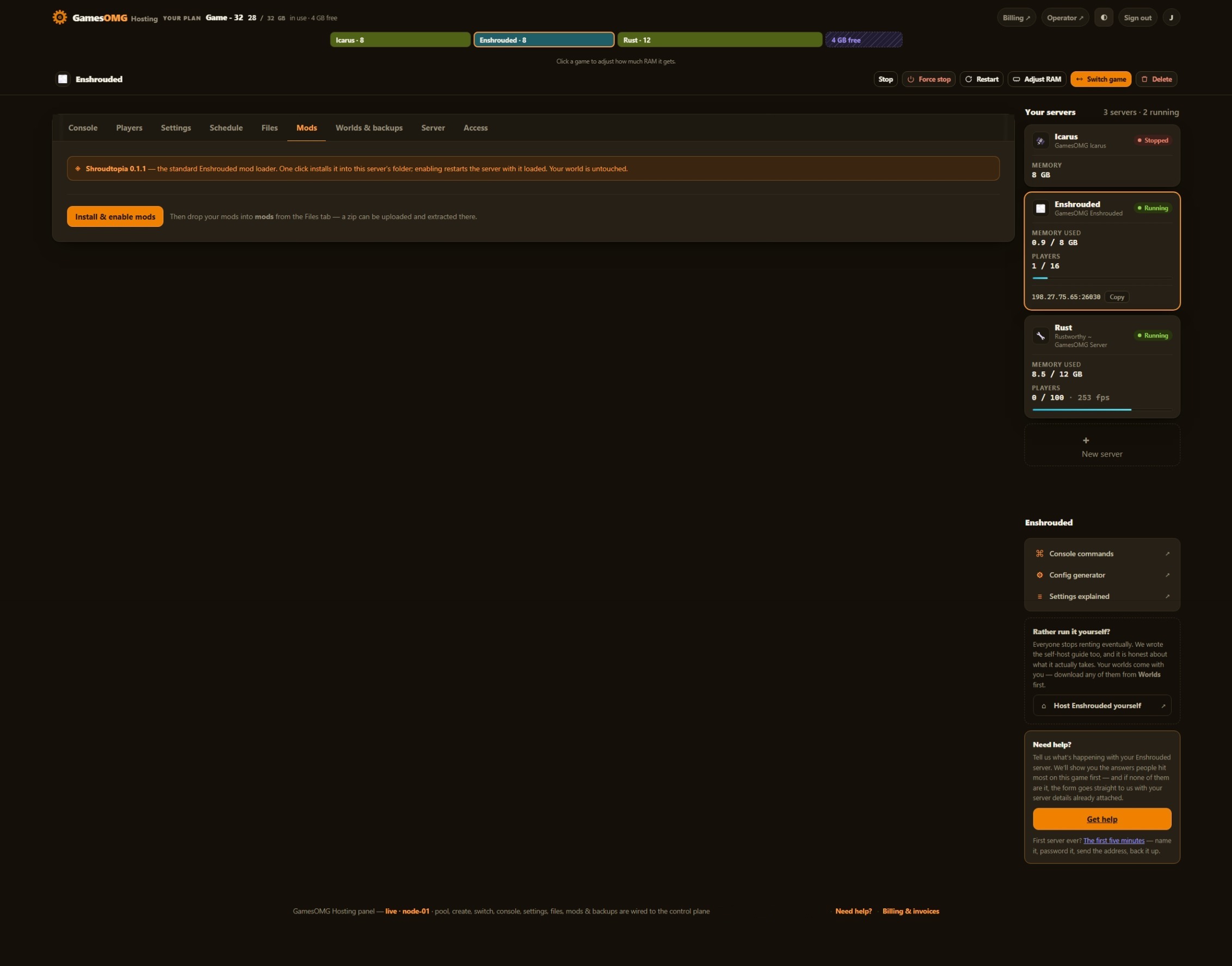Open The first five minutes link

tap(1114, 841)
